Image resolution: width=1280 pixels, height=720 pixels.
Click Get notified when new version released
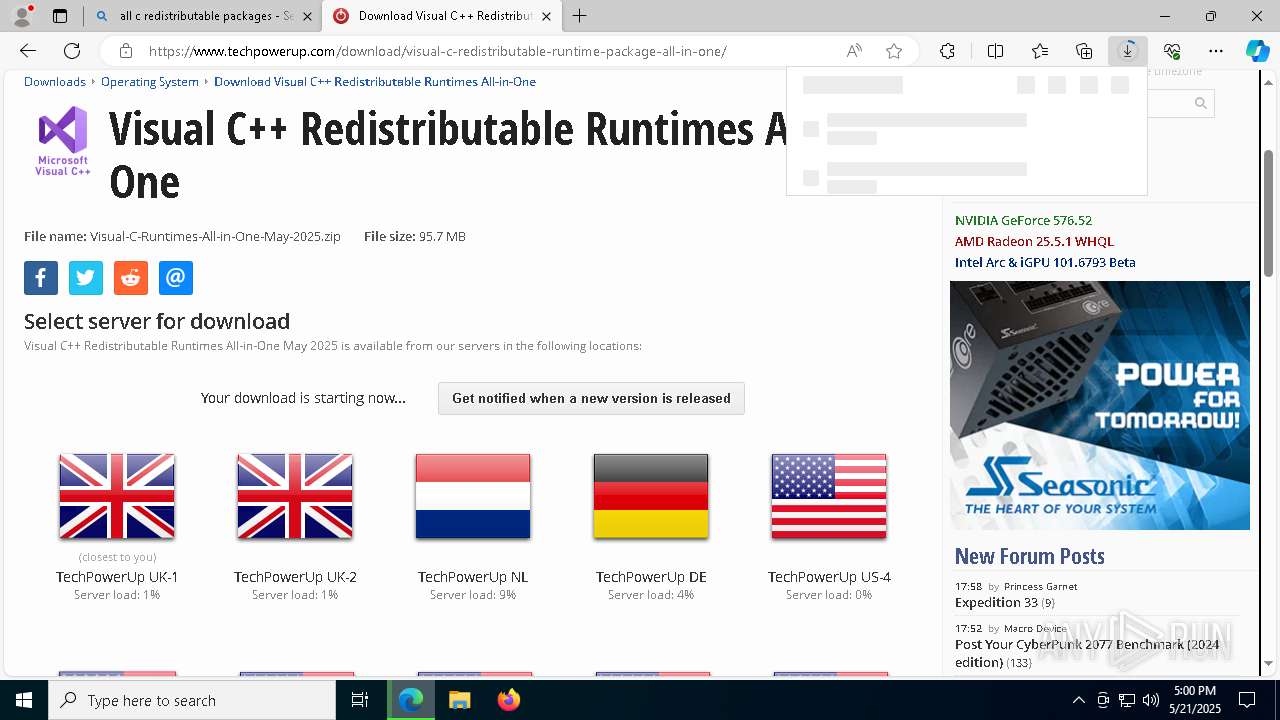tap(591, 398)
